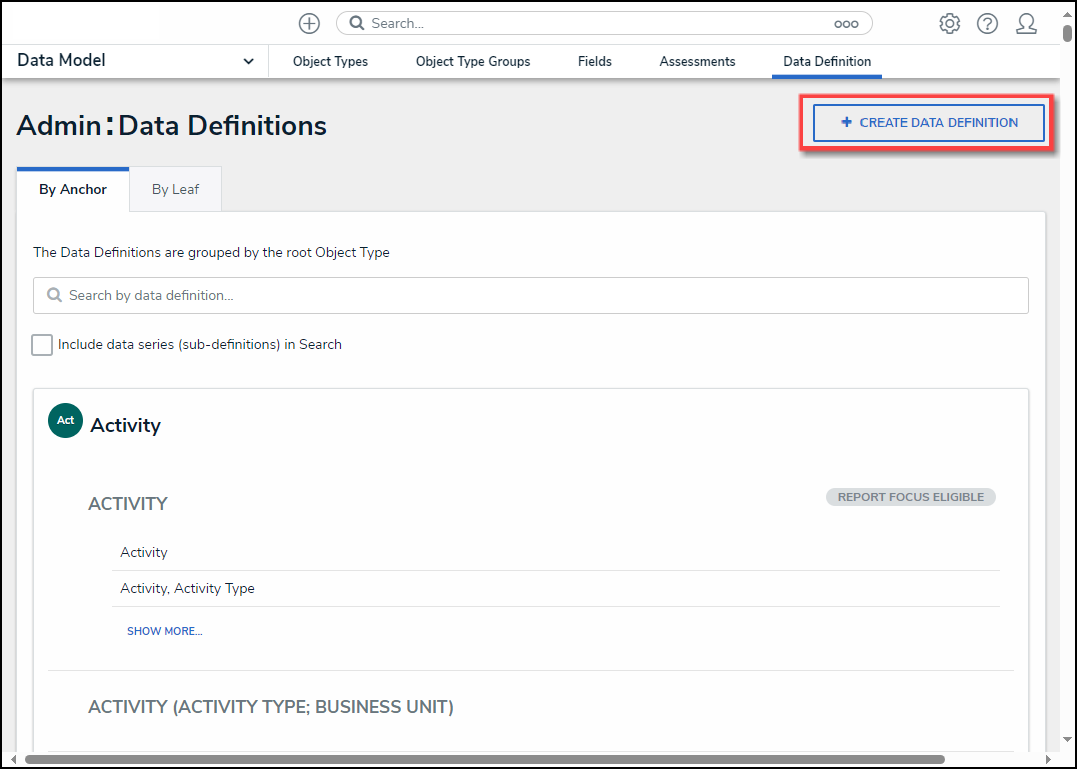Open the help question mark icon
This screenshot has height=769, width=1077.
[x=987, y=24]
